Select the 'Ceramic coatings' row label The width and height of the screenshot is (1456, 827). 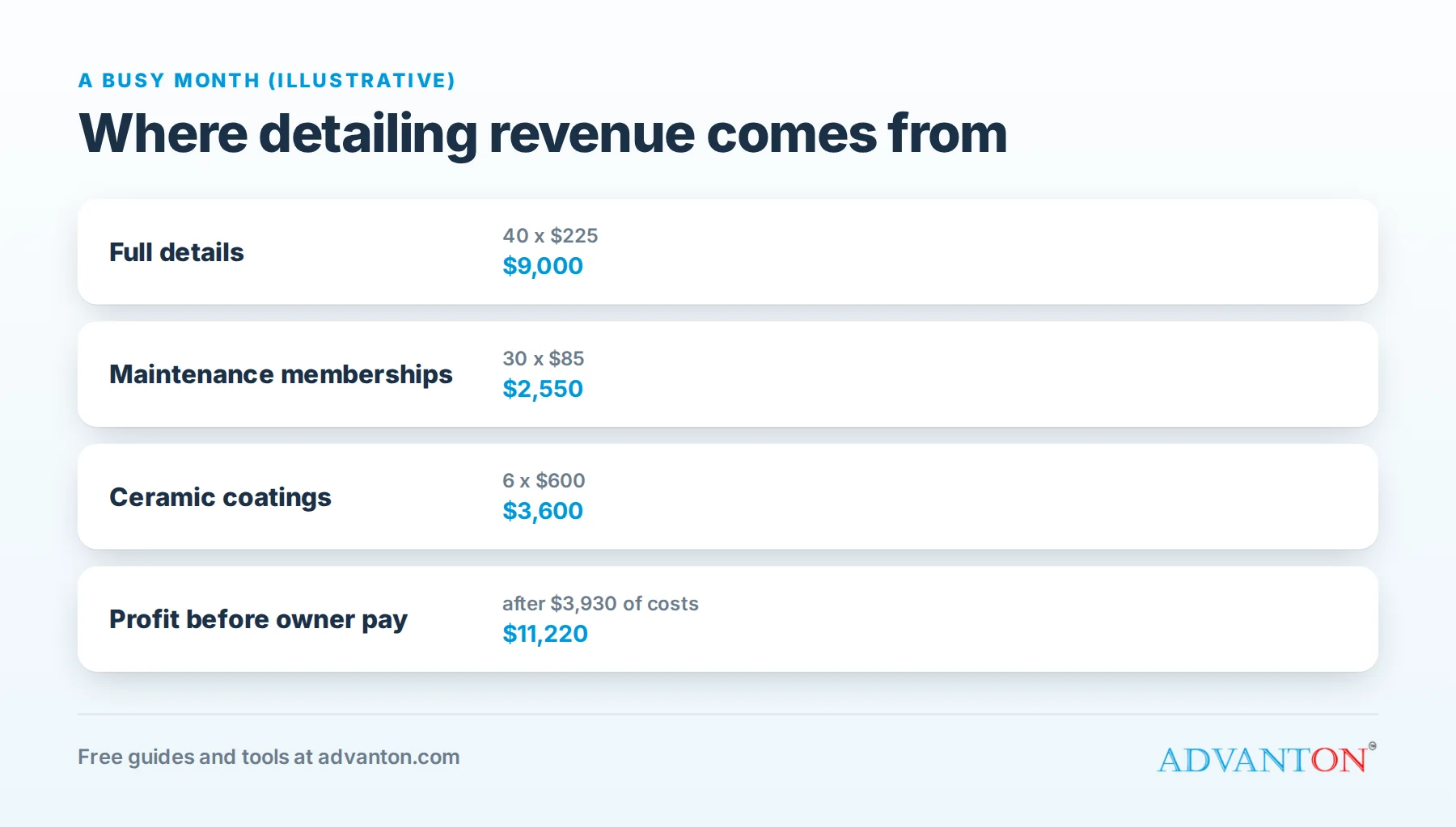tap(220, 497)
